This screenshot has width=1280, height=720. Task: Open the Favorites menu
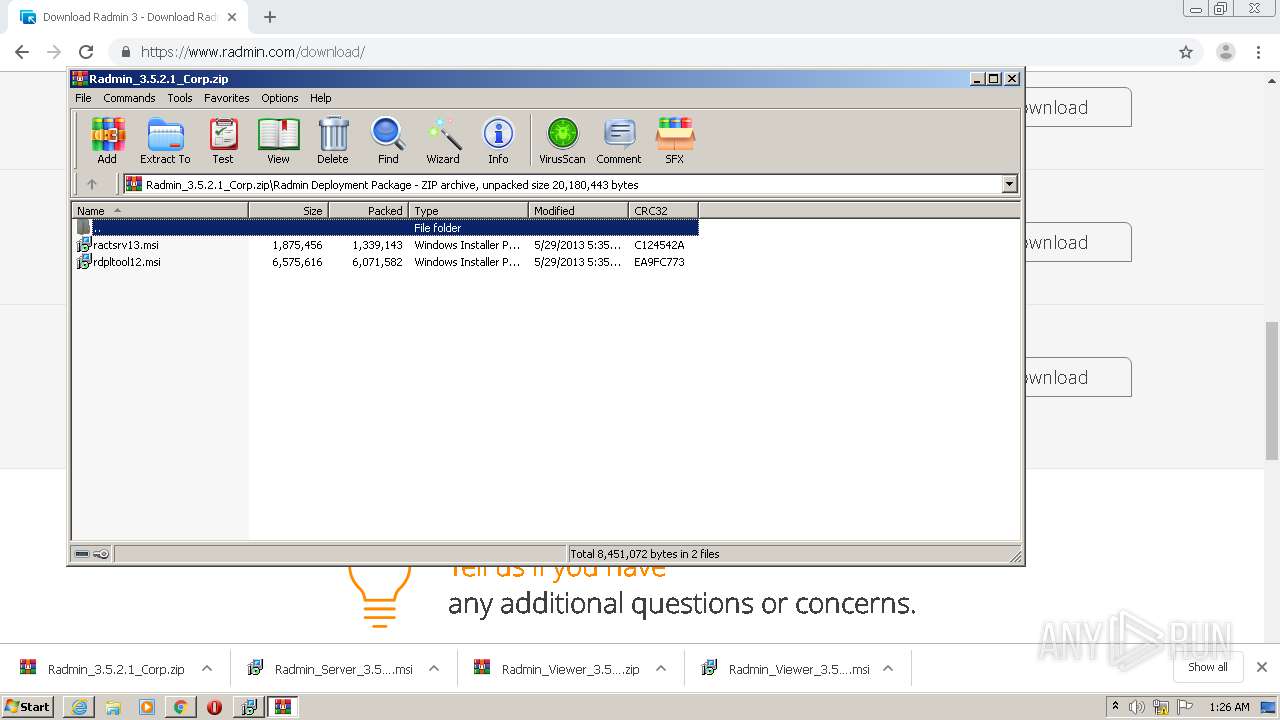pyautogui.click(x=227, y=98)
